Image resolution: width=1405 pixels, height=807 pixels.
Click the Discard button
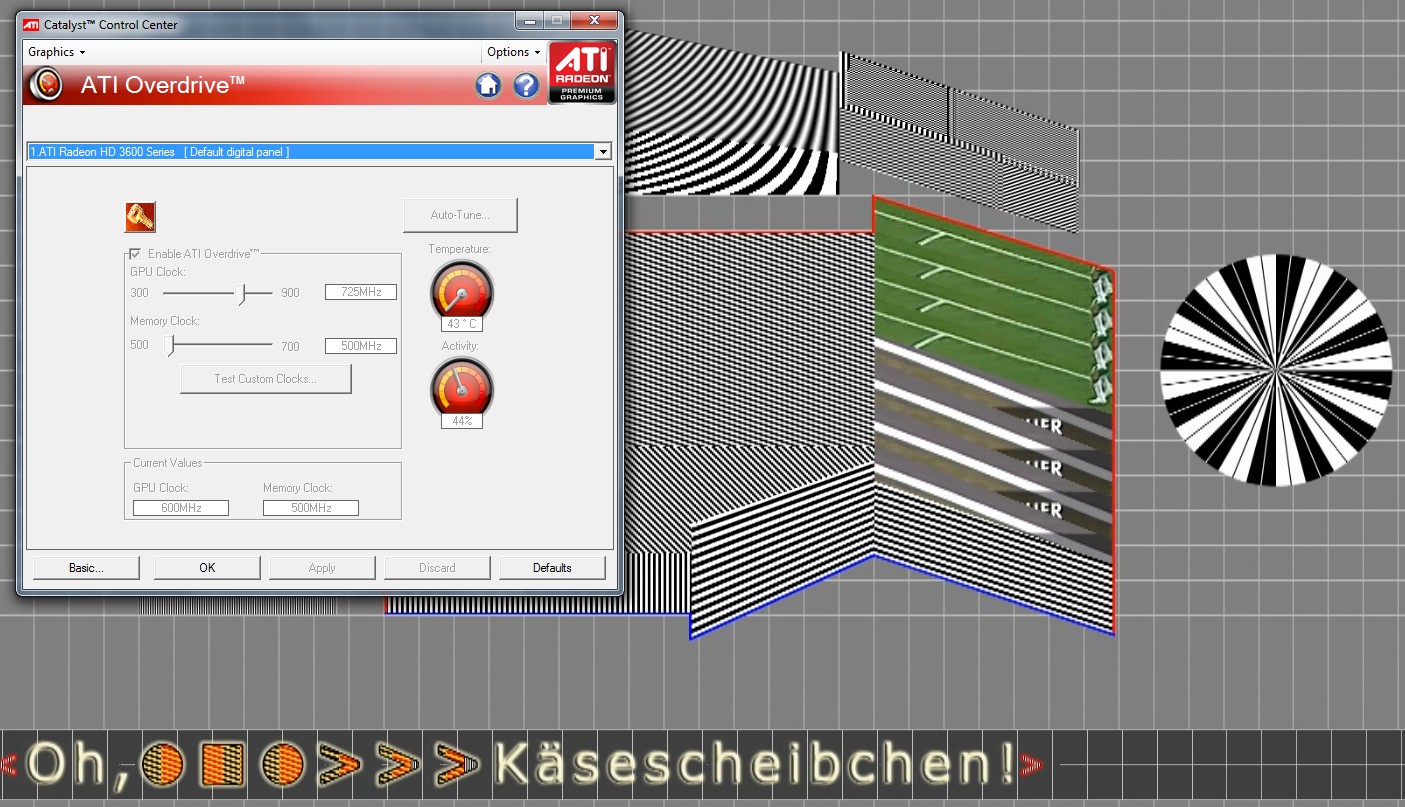click(437, 568)
